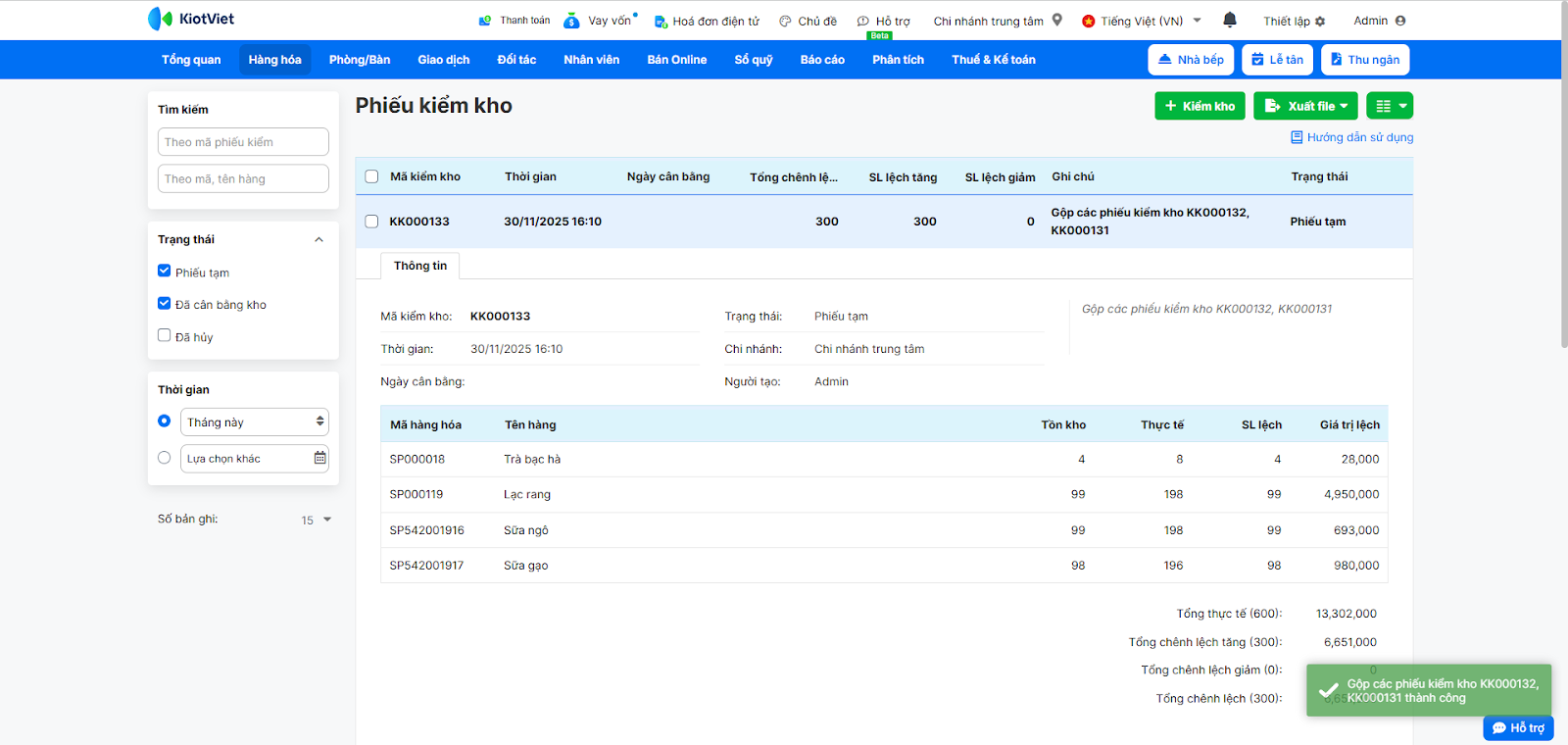The width and height of the screenshot is (1568, 745).
Task: Open Thiết lập settings gear
Action: (1320, 21)
